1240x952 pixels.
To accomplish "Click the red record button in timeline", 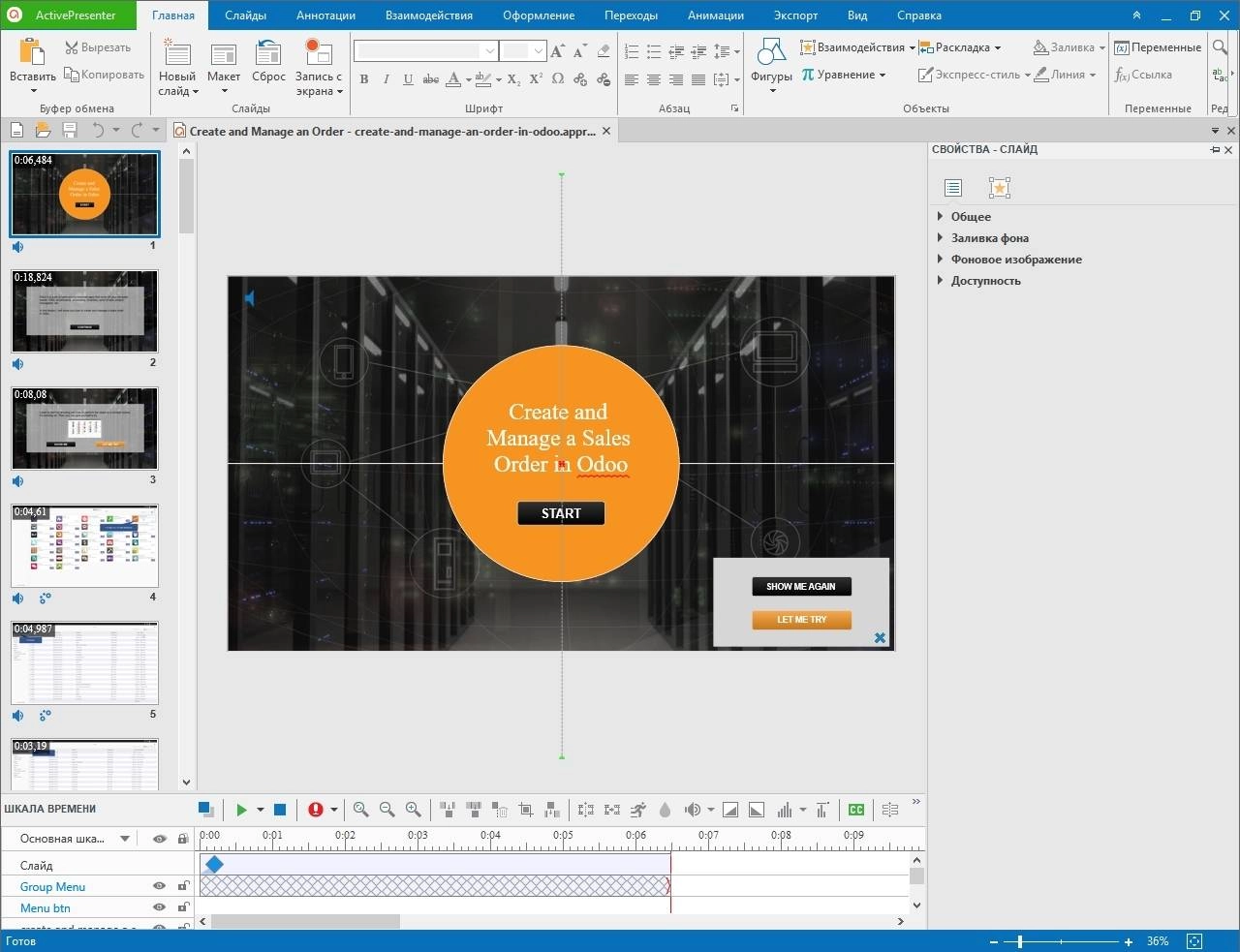I will pyautogui.click(x=316, y=810).
